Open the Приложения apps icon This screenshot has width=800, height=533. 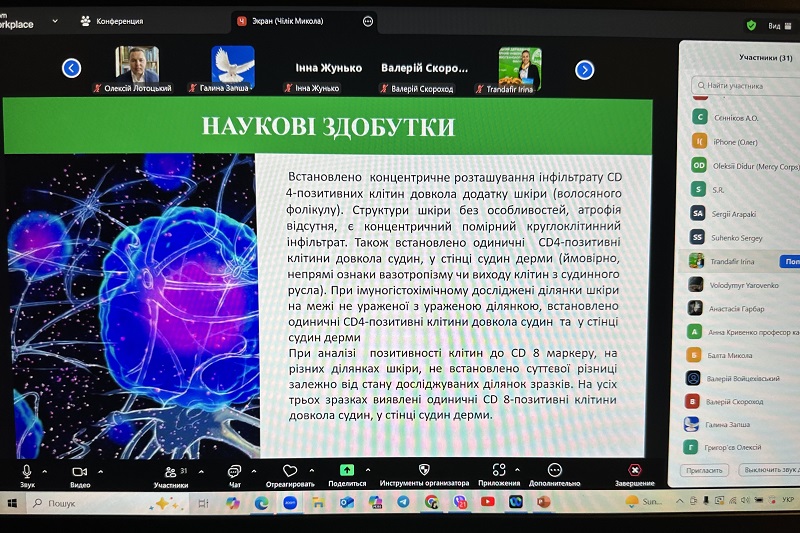[x=499, y=469]
